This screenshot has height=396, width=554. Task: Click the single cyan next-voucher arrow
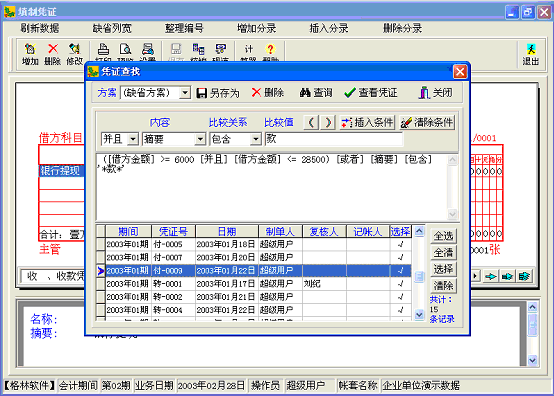pos(490,276)
